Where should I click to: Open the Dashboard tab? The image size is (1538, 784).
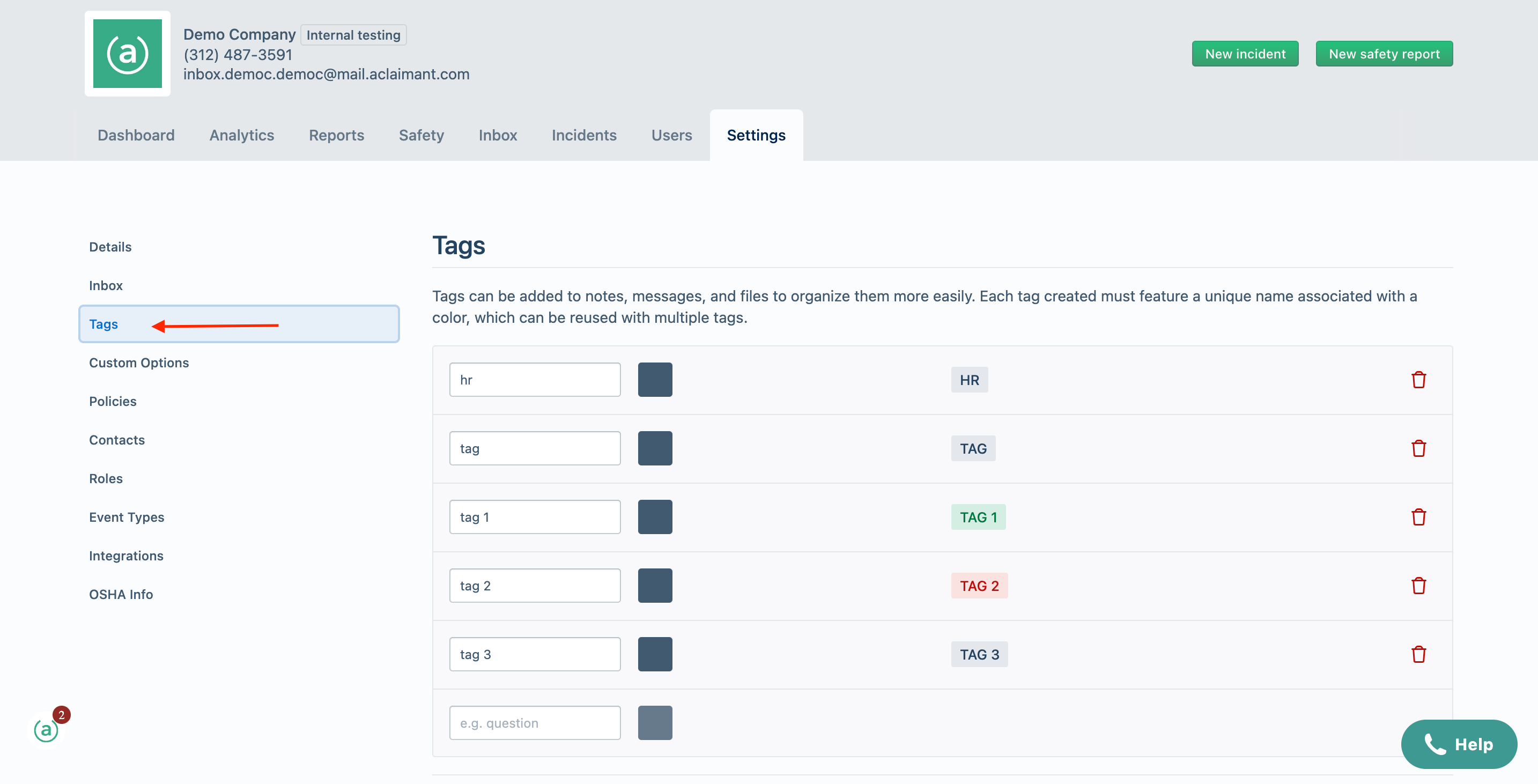pos(136,135)
